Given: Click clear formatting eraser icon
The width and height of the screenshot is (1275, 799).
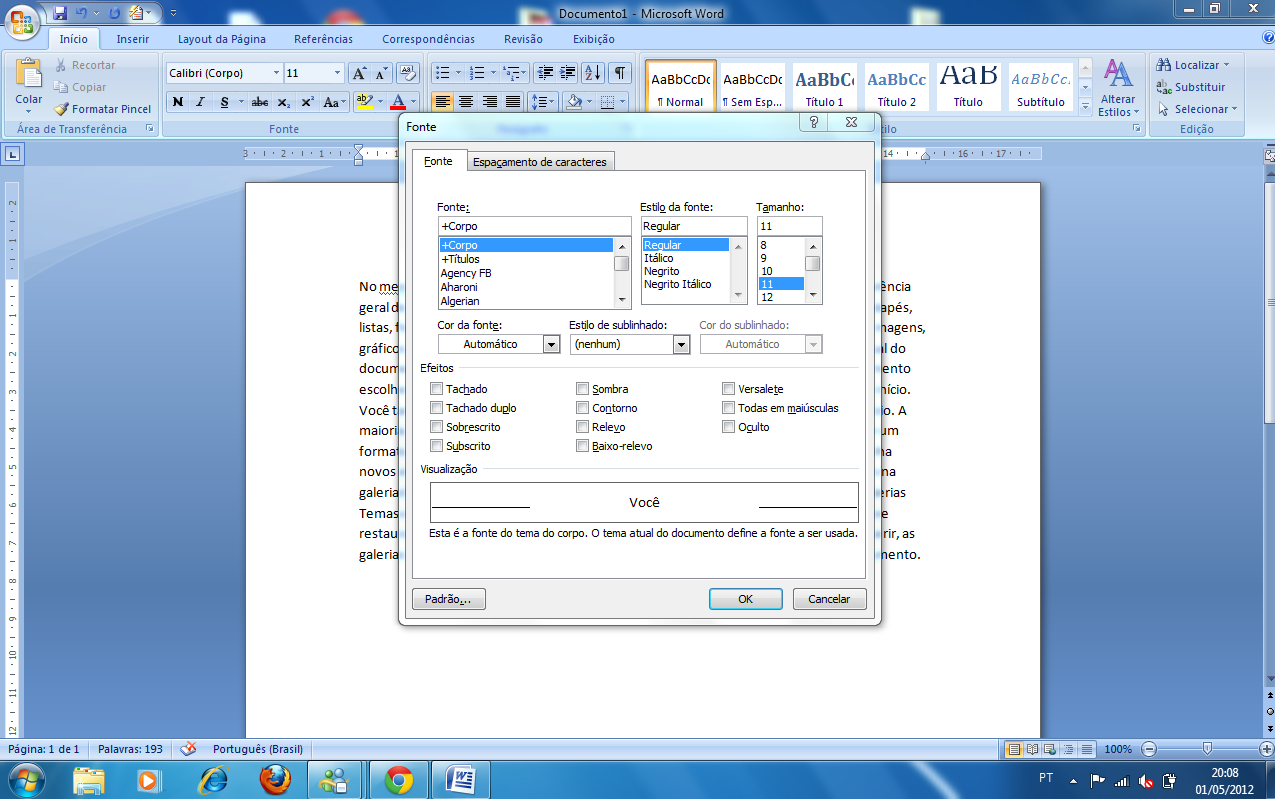Looking at the screenshot, I should click(x=407, y=73).
